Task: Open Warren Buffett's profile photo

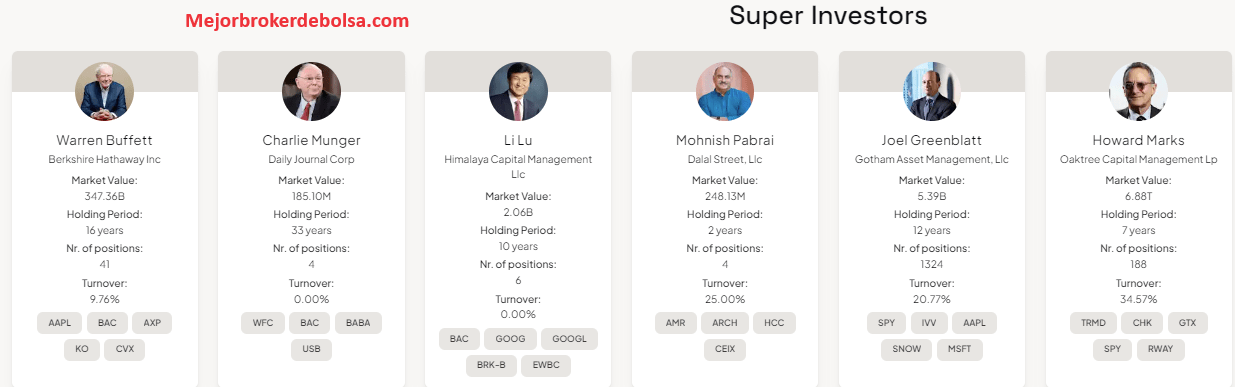Action: (x=104, y=92)
